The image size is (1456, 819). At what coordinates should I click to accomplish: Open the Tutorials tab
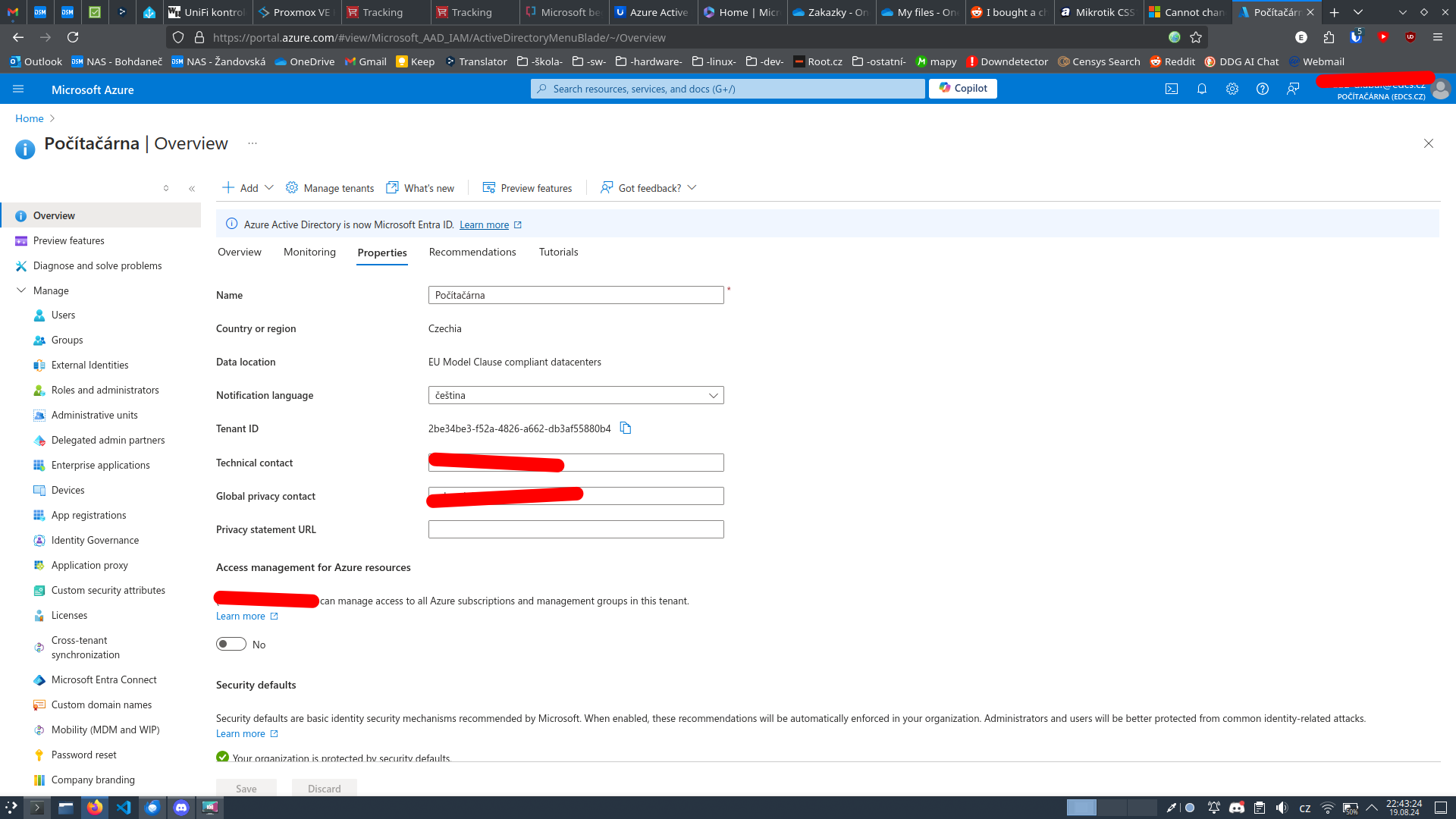tap(559, 252)
